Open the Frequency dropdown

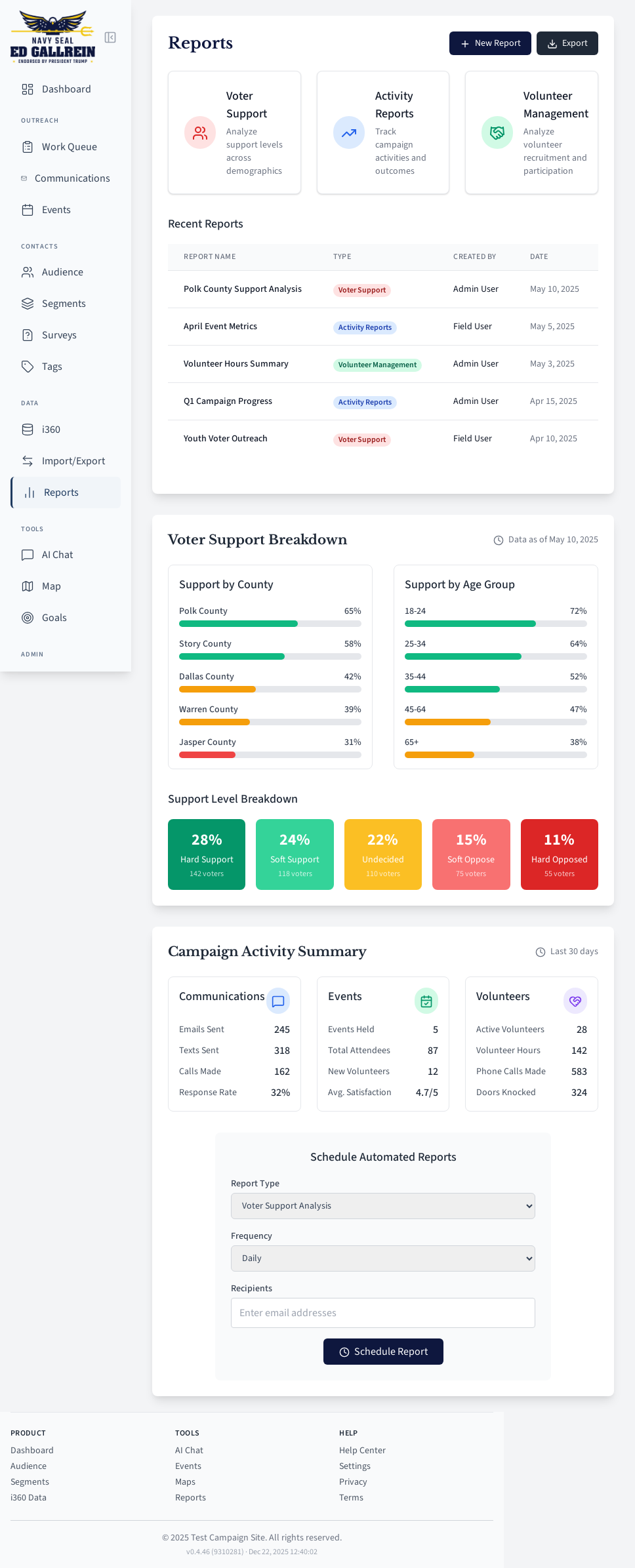pyautogui.click(x=382, y=1258)
